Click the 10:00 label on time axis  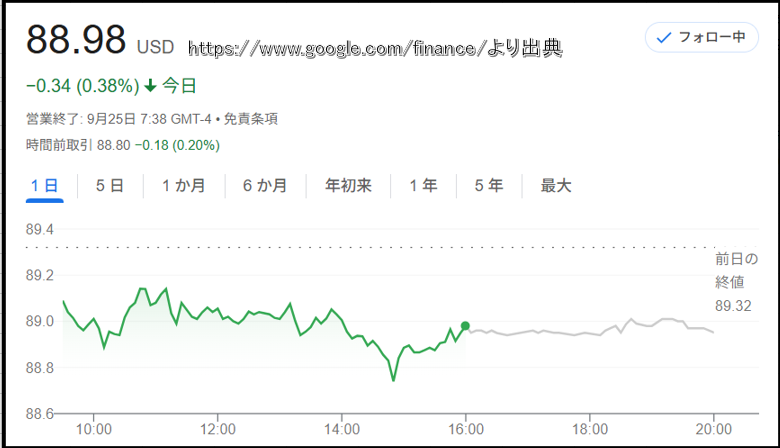pyautogui.click(x=93, y=431)
